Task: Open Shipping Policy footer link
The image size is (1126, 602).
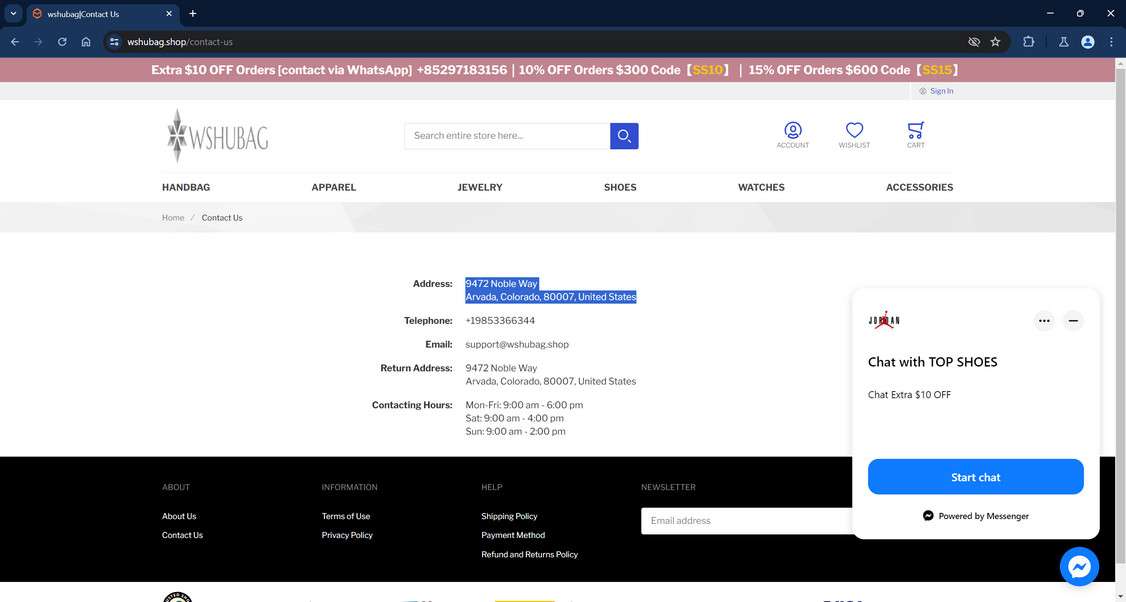Action: pos(509,517)
